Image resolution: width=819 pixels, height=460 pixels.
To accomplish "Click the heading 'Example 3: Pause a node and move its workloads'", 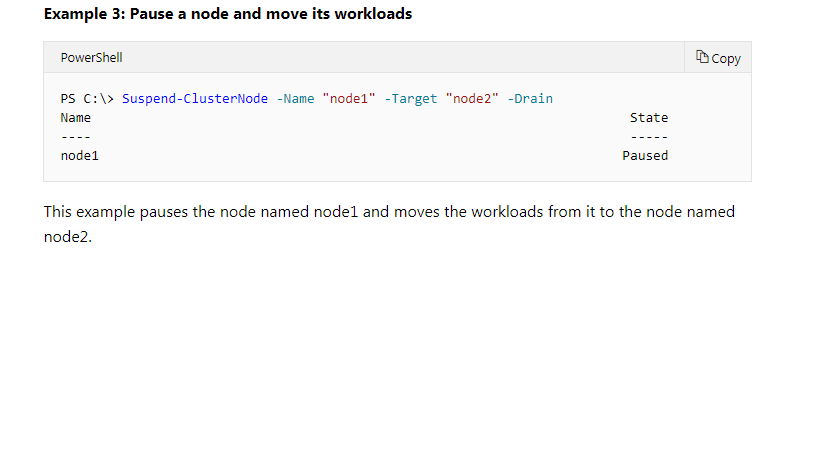I will (x=228, y=14).
